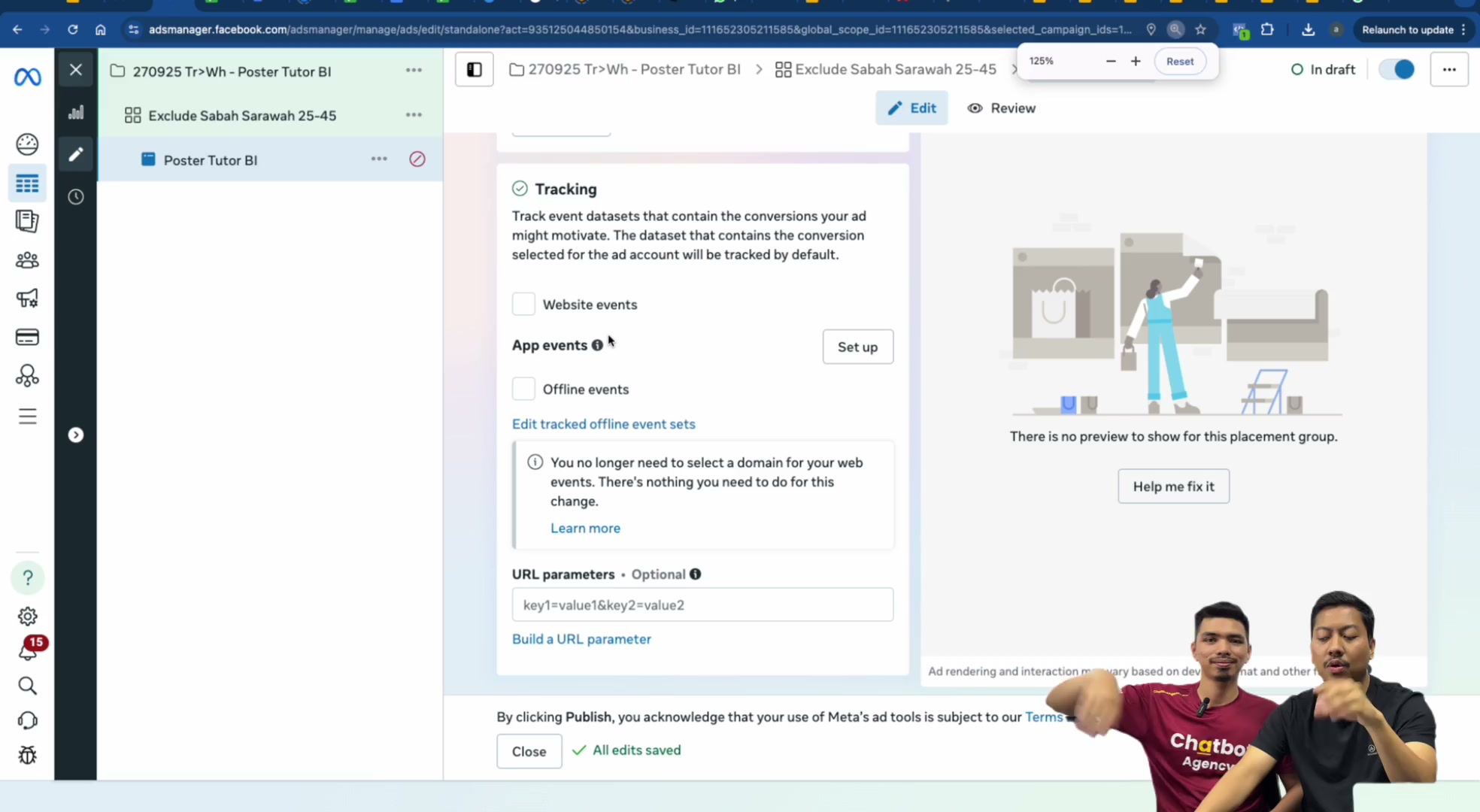Click the Learn more link
1480x812 pixels.
[585, 528]
